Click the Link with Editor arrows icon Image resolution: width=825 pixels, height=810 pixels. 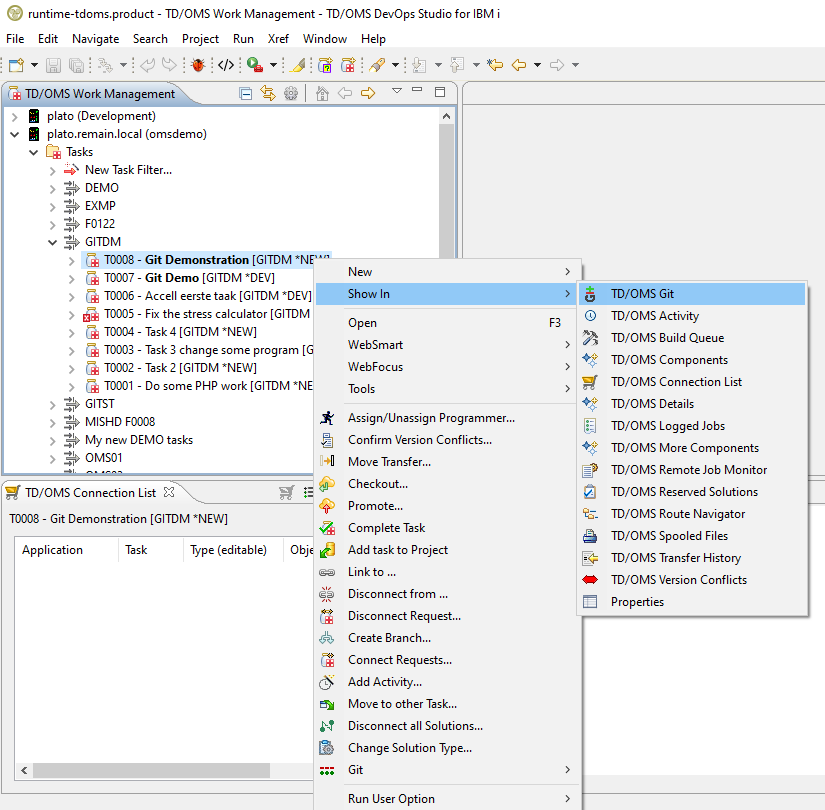pyautogui.click(x=268, y=93)
